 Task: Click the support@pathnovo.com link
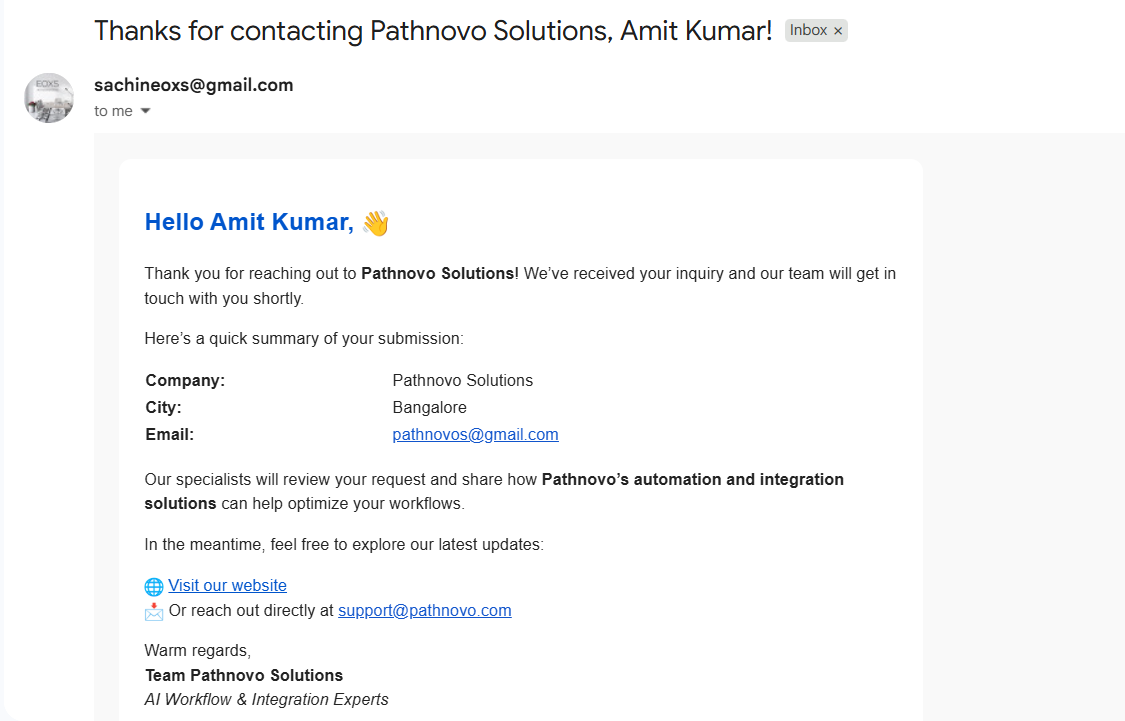point(424,610)
